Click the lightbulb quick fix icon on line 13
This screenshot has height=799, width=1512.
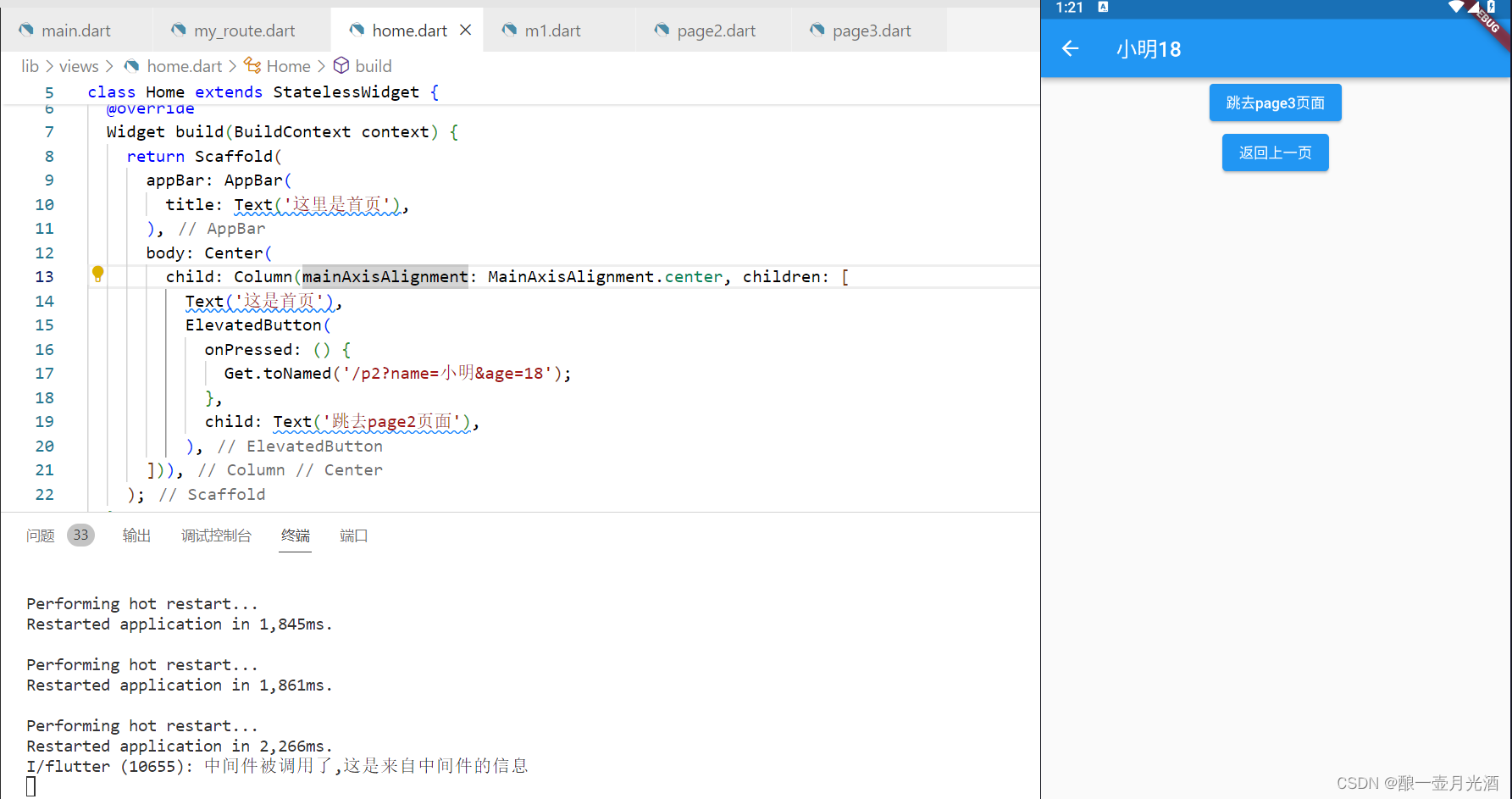click(x=98, y=275)
